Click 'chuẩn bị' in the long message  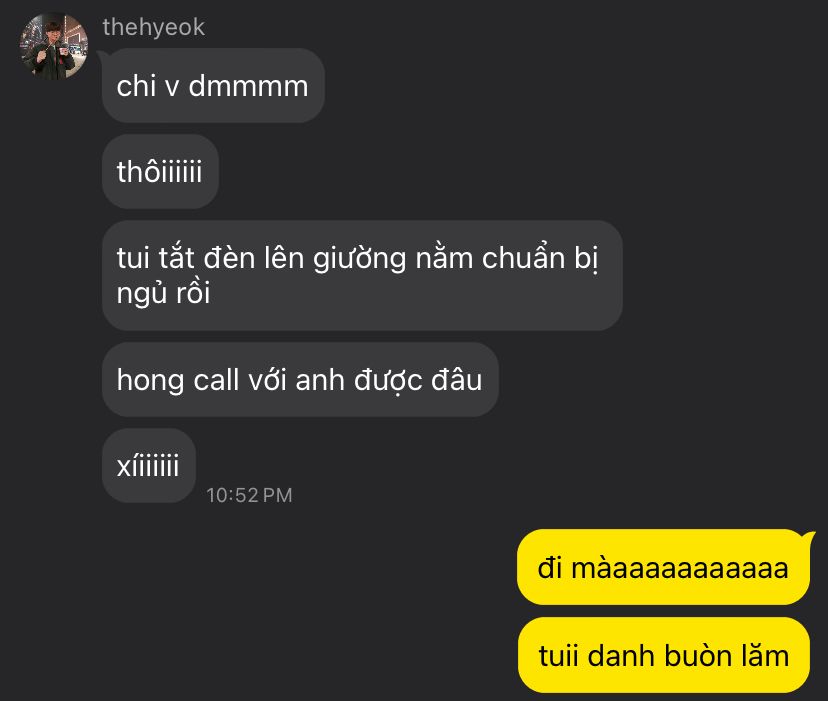click(540, 259)
